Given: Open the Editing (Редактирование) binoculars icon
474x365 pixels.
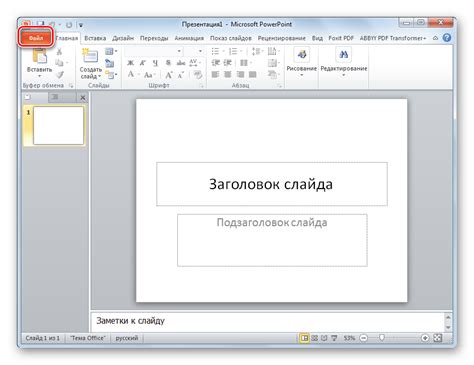Looking at the screenshot, I should [343, 55].
